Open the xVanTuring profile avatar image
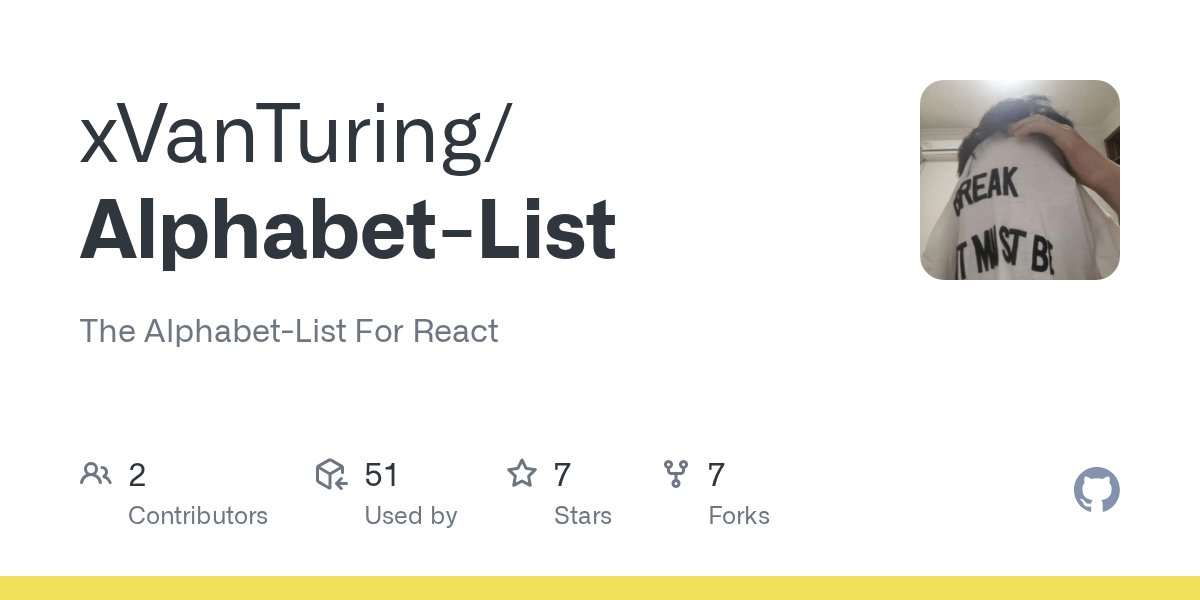This screenshot has width=1200, height=600. tap(1020, 180)
